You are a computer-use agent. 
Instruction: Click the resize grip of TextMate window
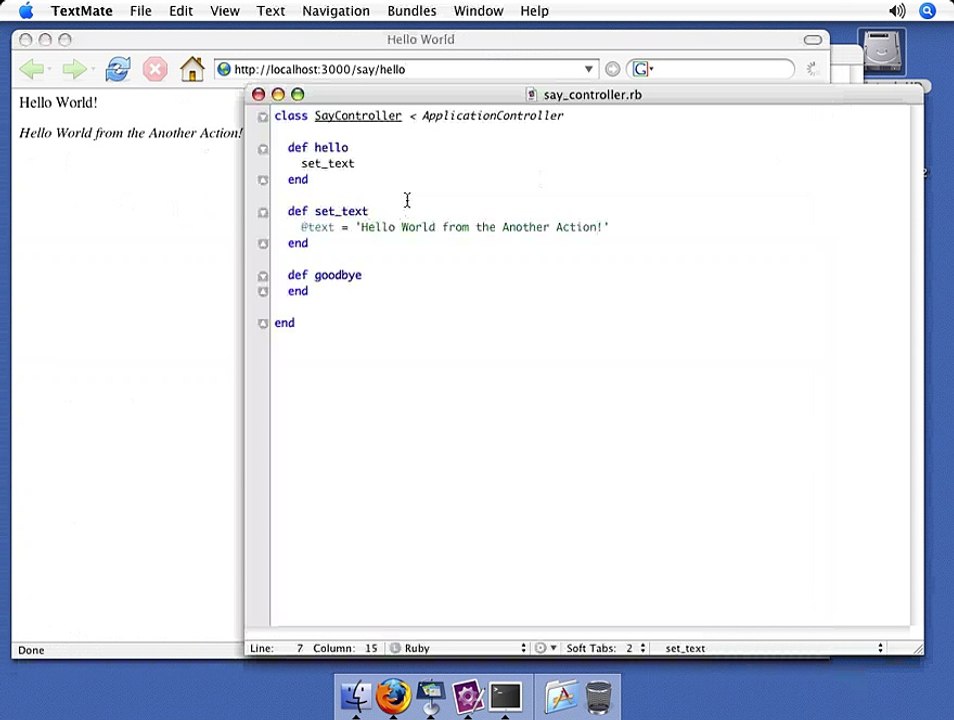[917, 649]
